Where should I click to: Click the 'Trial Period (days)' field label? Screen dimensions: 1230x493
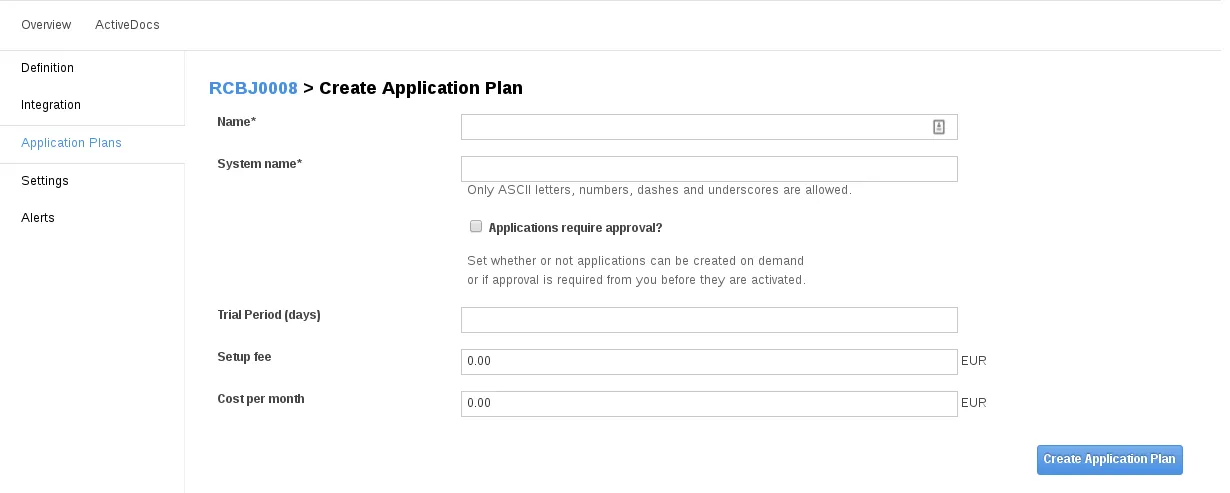tap(268, 315)
